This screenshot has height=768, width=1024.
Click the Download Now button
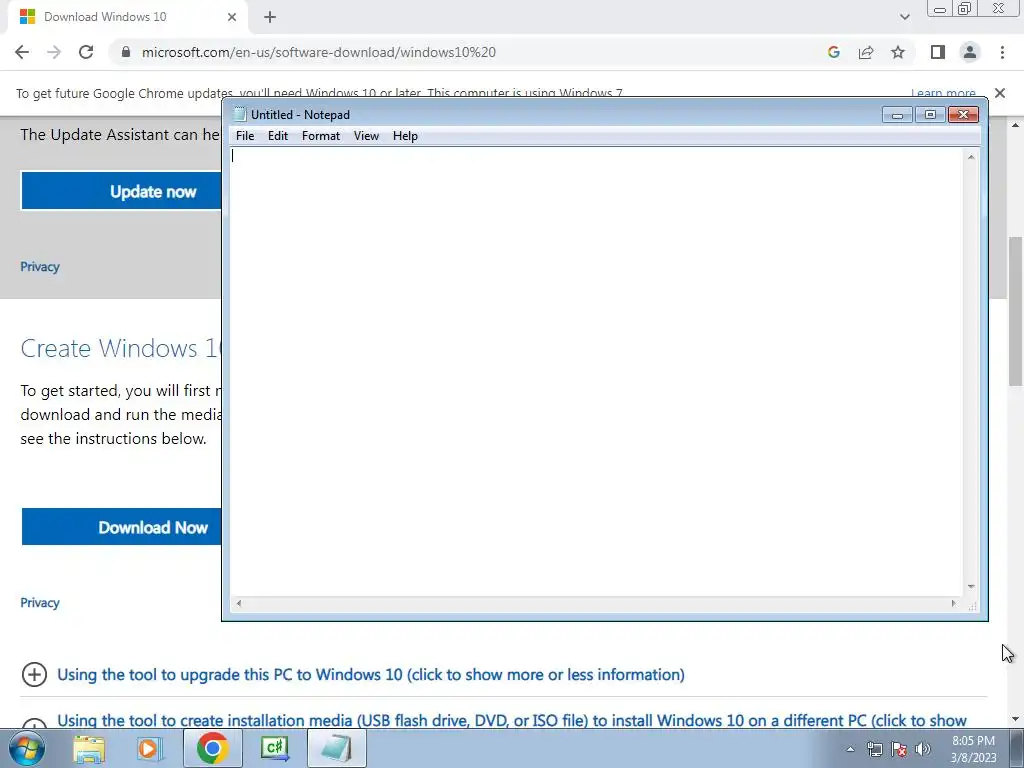point(121,526)
